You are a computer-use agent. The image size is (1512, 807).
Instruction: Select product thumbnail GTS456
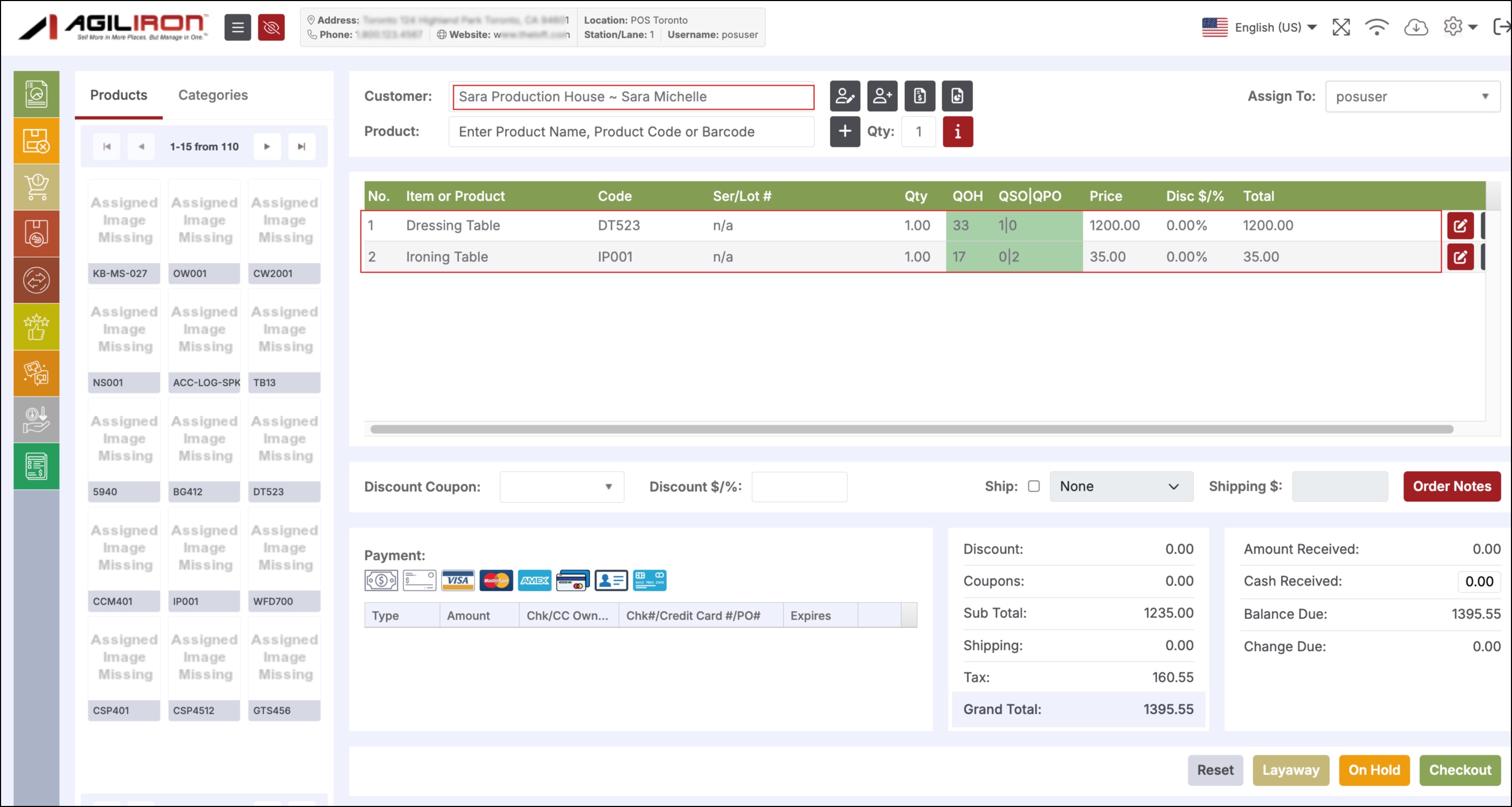[284, 669]
